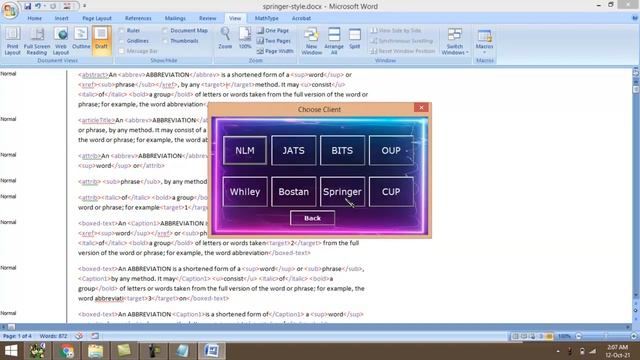The height and width of the screenshot is (360, 640).
Task: Switch to Print Layout view
Action: point(12,41)
